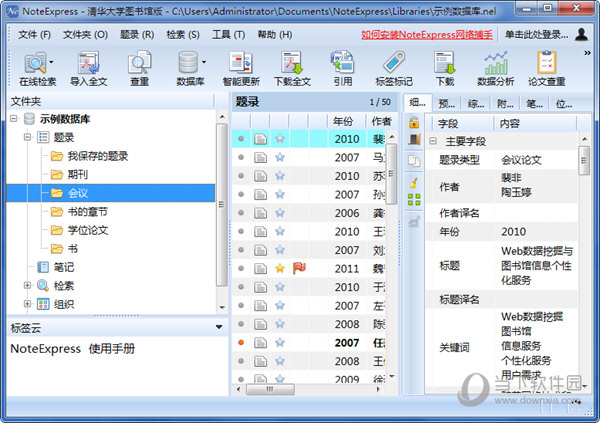Click the red flag on 2011 record

pos(299,268)
